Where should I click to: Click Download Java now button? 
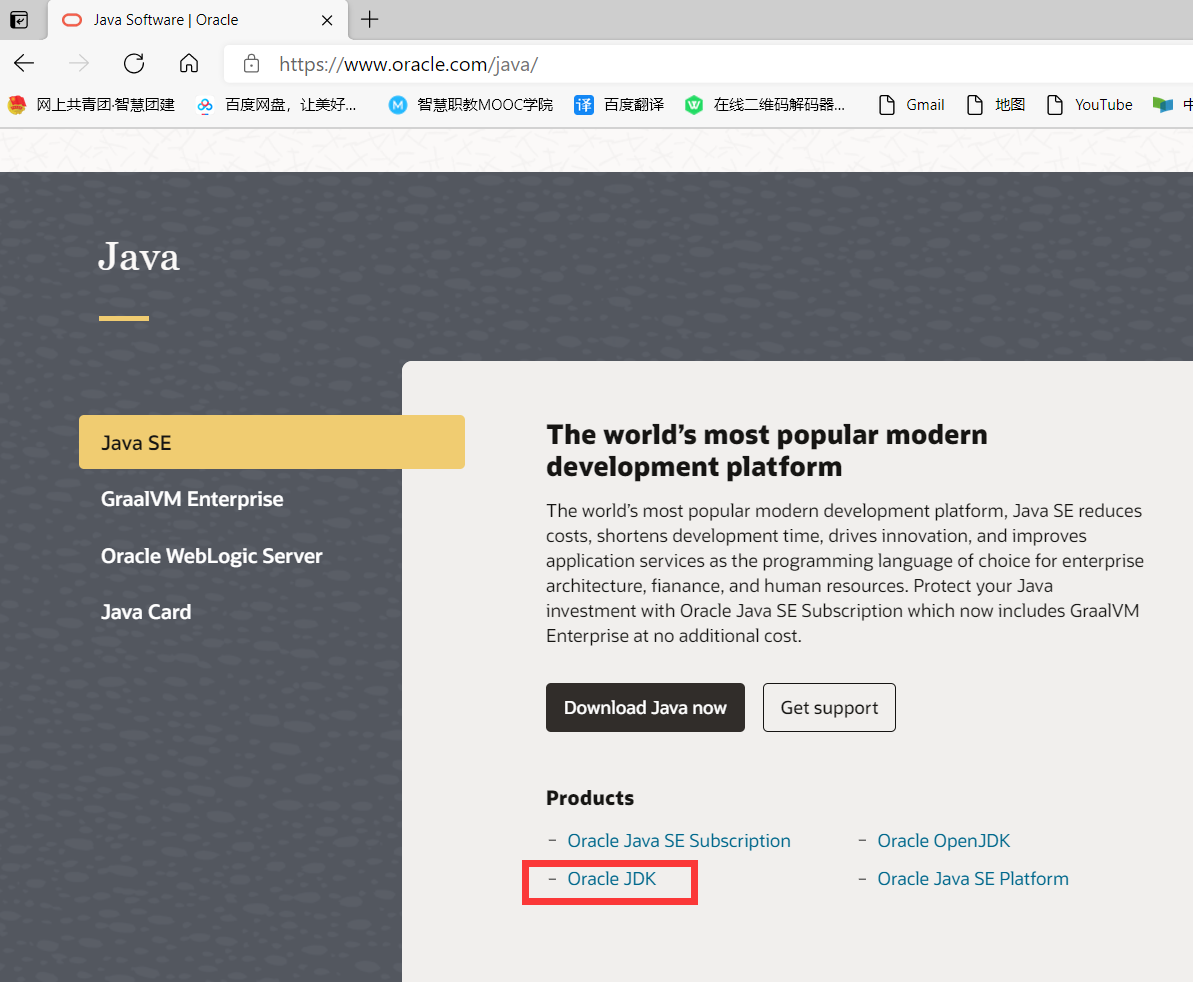[645, 707]
